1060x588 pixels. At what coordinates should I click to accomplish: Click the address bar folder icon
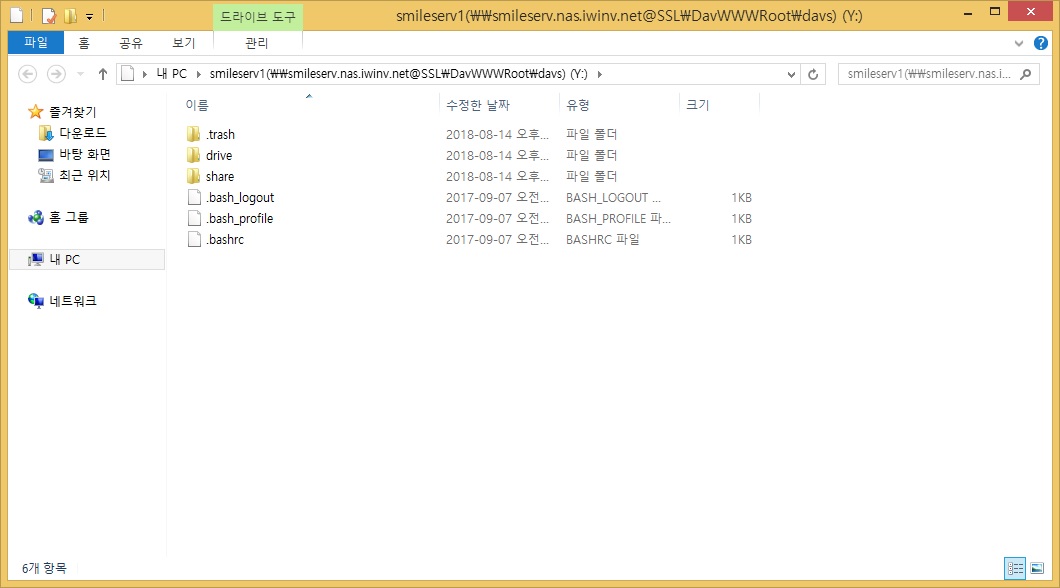coord(127,74)
